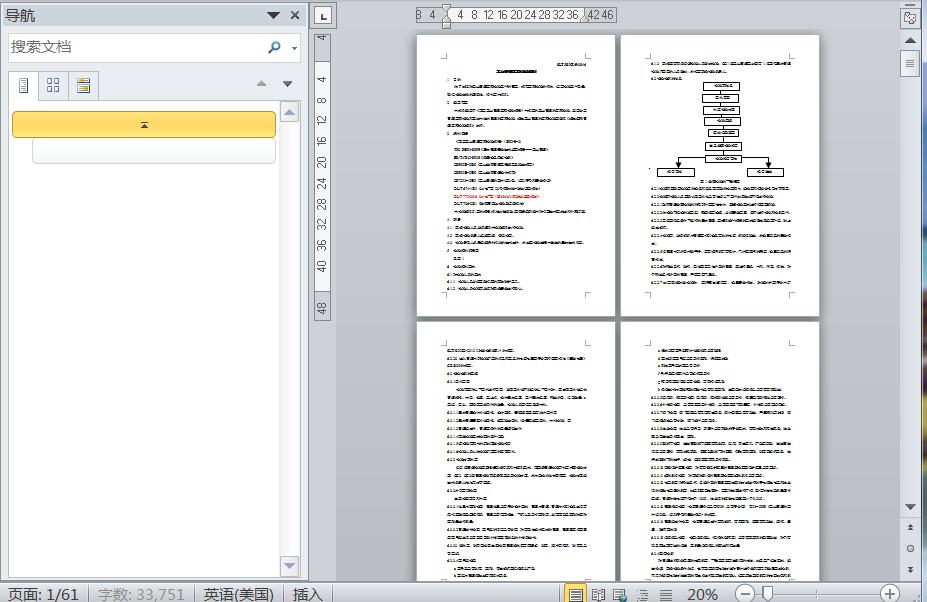927x602 pixels.
Task: Open the browse search results tab
Action: [x=83, y=86]
